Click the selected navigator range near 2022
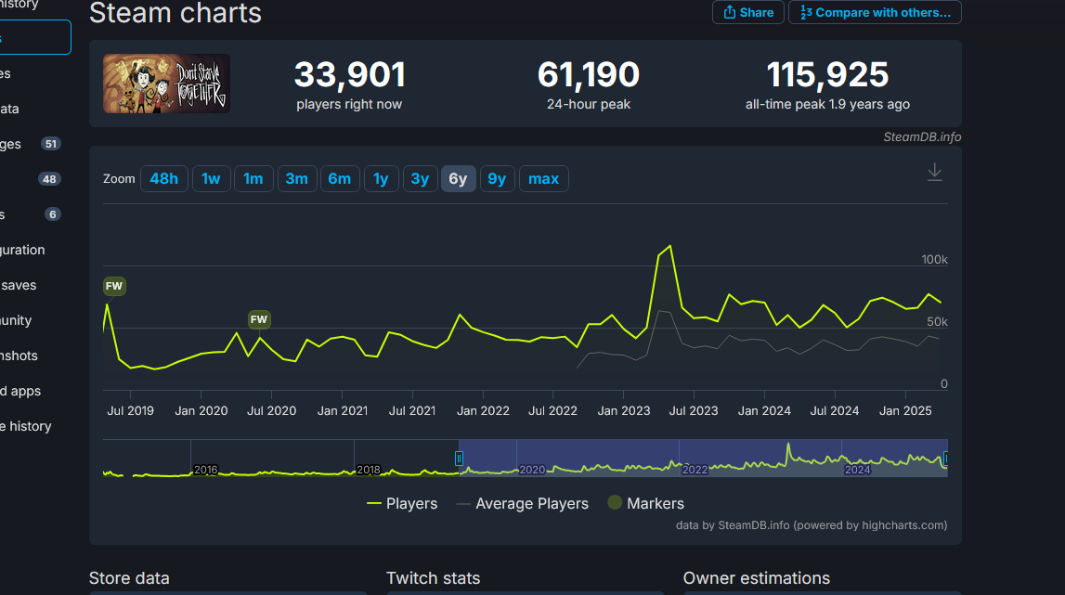This screenshot has height=595, width=1065. 703,458
